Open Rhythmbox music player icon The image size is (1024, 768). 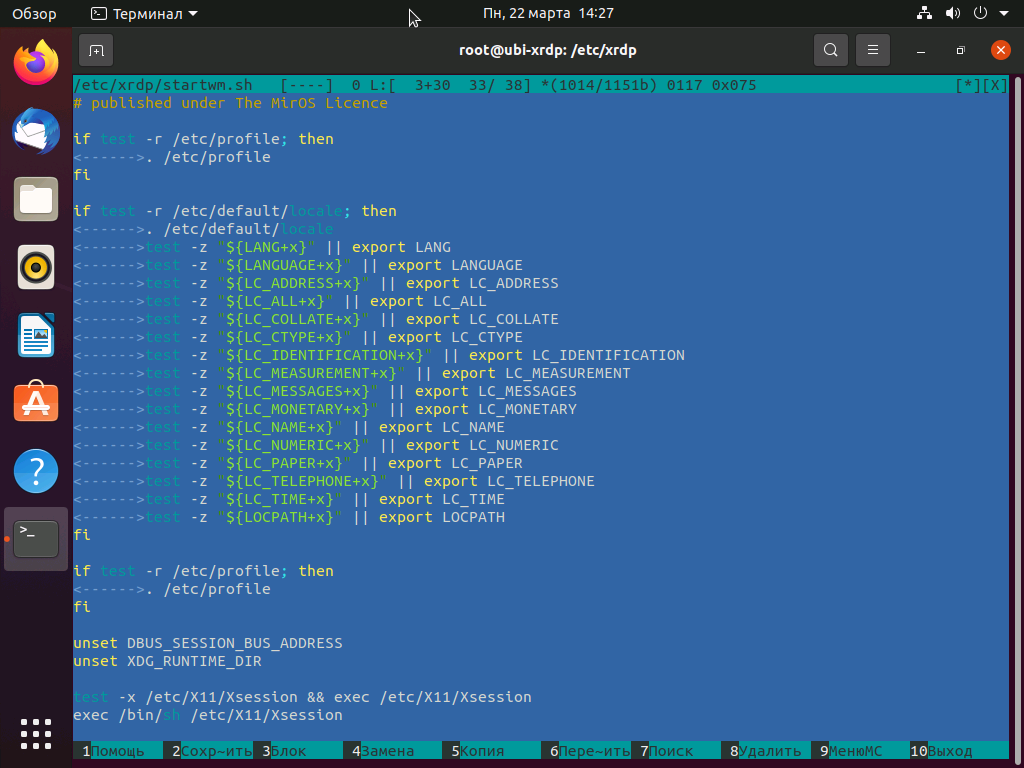click(36, 267)
